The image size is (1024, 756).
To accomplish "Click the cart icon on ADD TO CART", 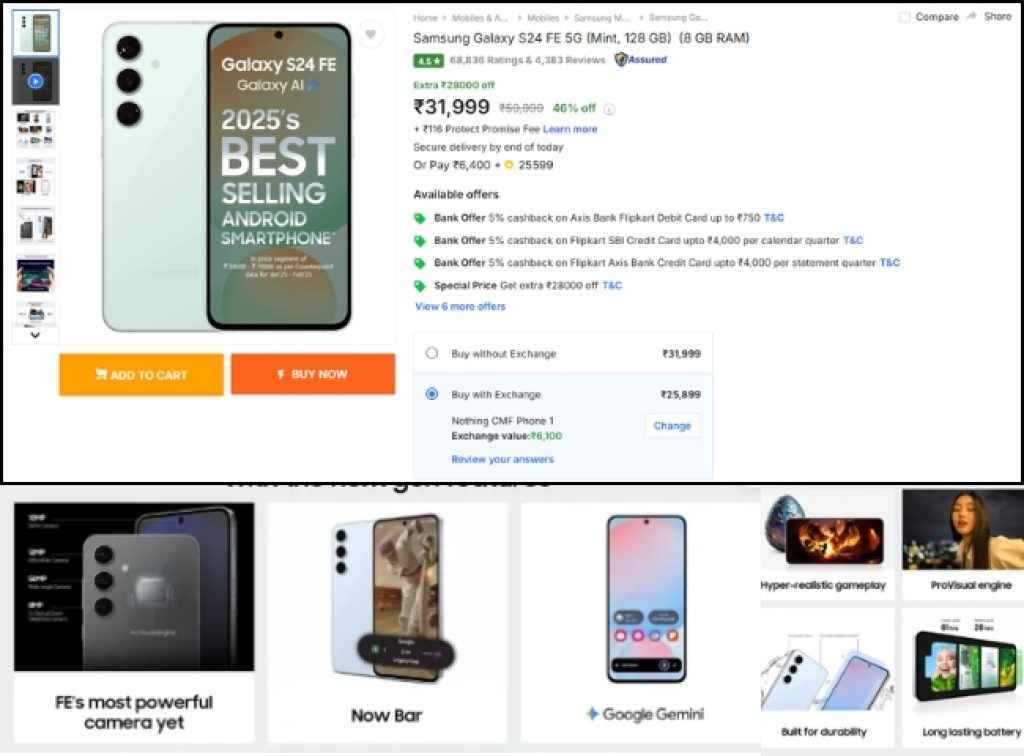I will coord(100,374).
